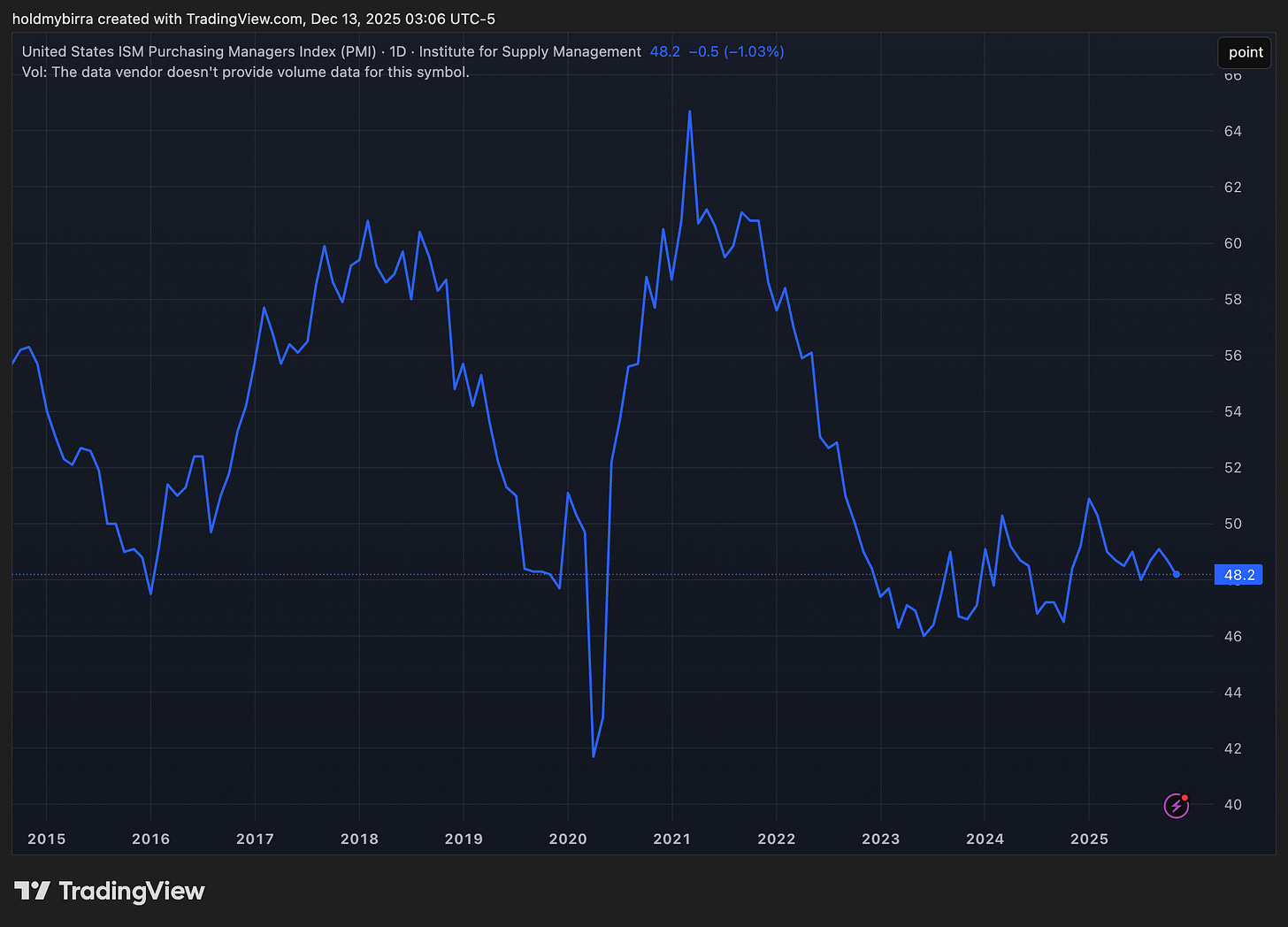Click the purple lightning bolt icon
The image size is (1288, 927).
1176,805
